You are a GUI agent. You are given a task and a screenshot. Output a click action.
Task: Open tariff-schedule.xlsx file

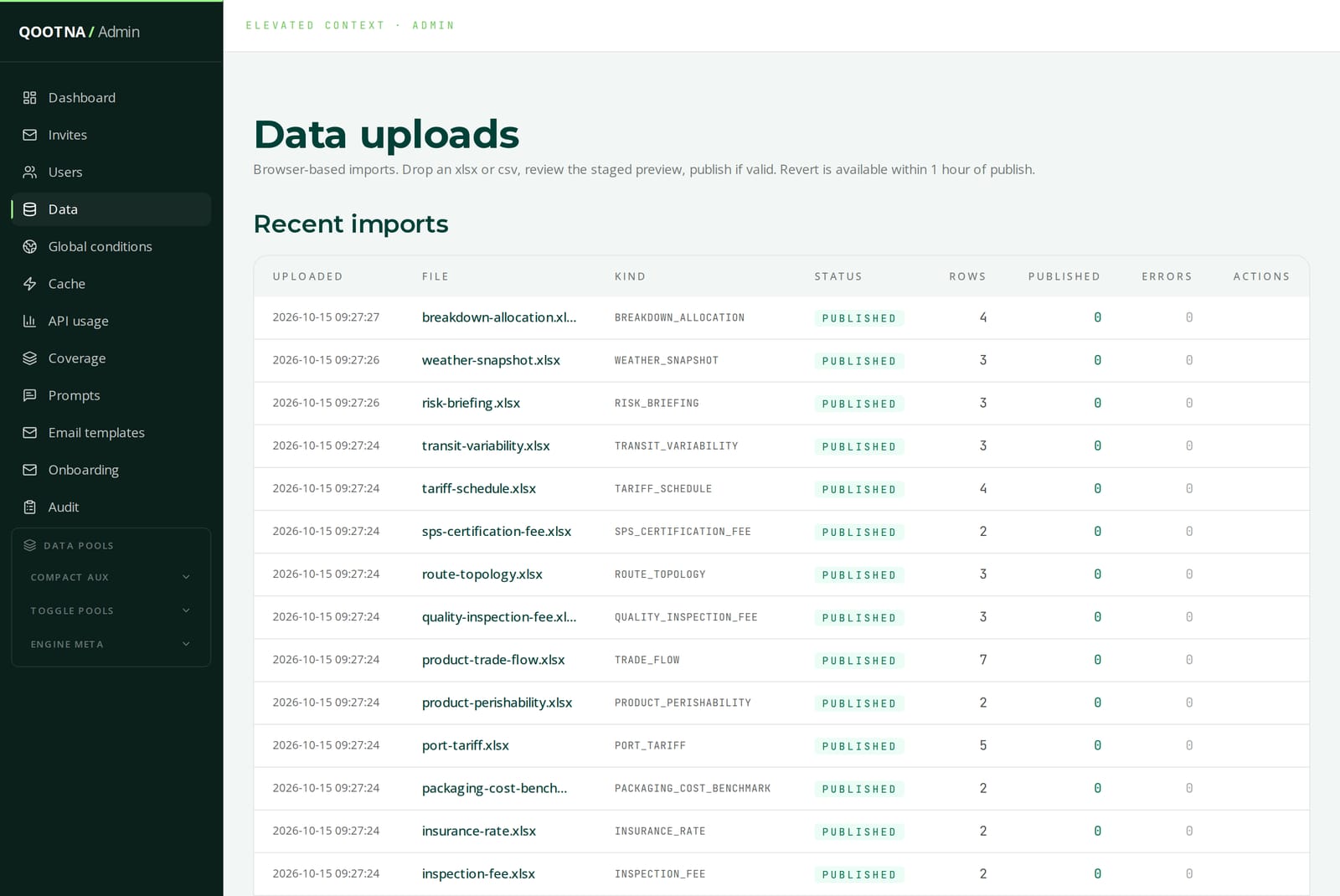pos(479,488)
